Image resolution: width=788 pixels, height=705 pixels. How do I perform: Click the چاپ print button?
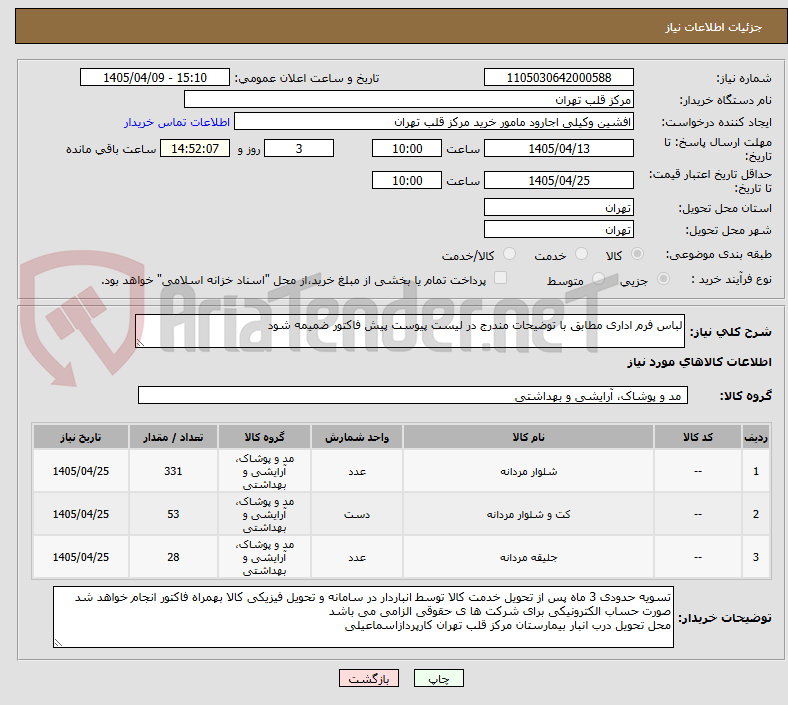coord(439,678)
